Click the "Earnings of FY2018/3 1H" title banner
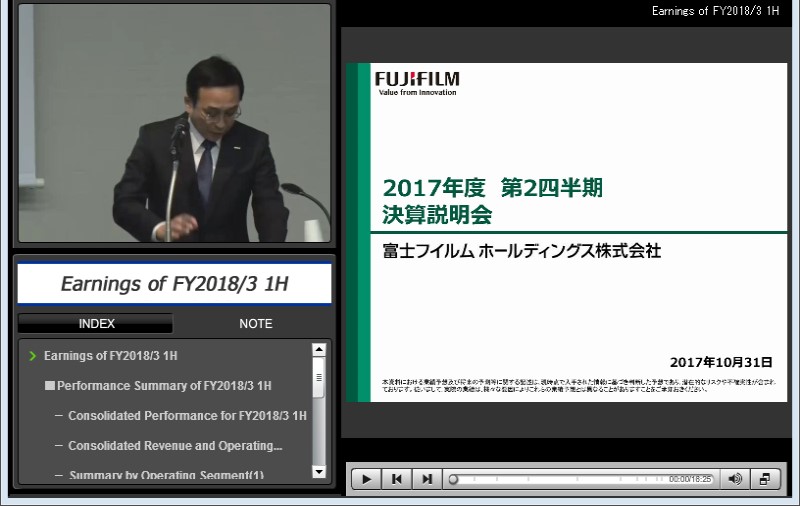 coord(174,284)
